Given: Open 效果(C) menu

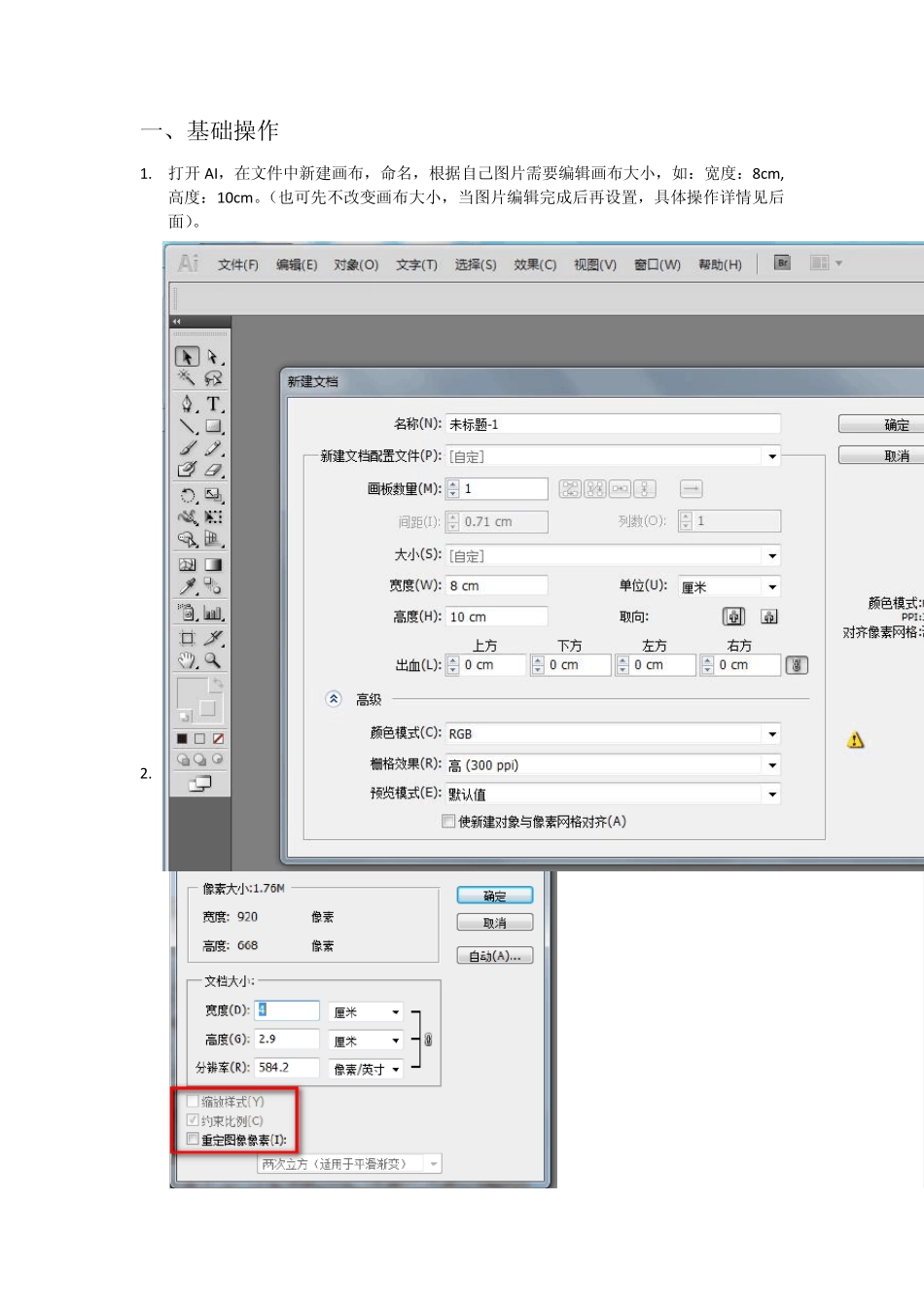Looking at the screenshot, I should point(535,265).
